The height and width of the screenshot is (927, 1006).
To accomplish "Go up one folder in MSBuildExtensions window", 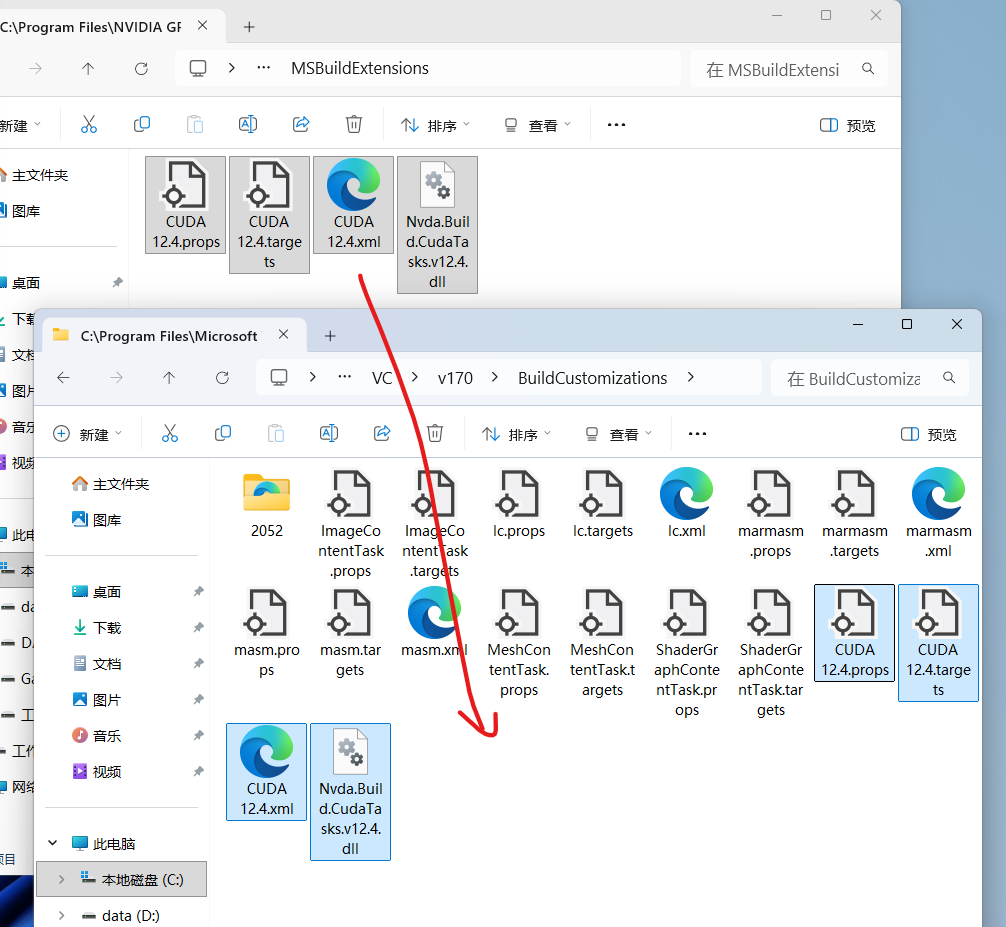I will (88, 69).
